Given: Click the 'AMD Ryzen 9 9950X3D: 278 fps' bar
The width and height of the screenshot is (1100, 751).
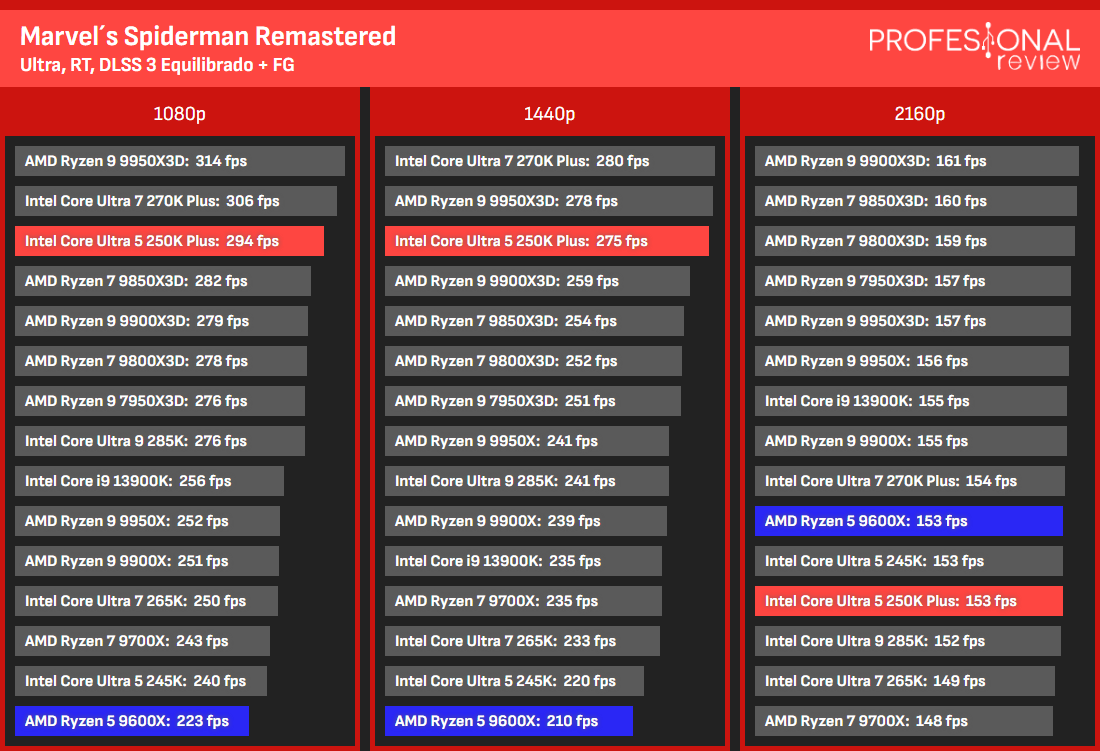Looking at the screenshot, I should [x=549, y=201].
